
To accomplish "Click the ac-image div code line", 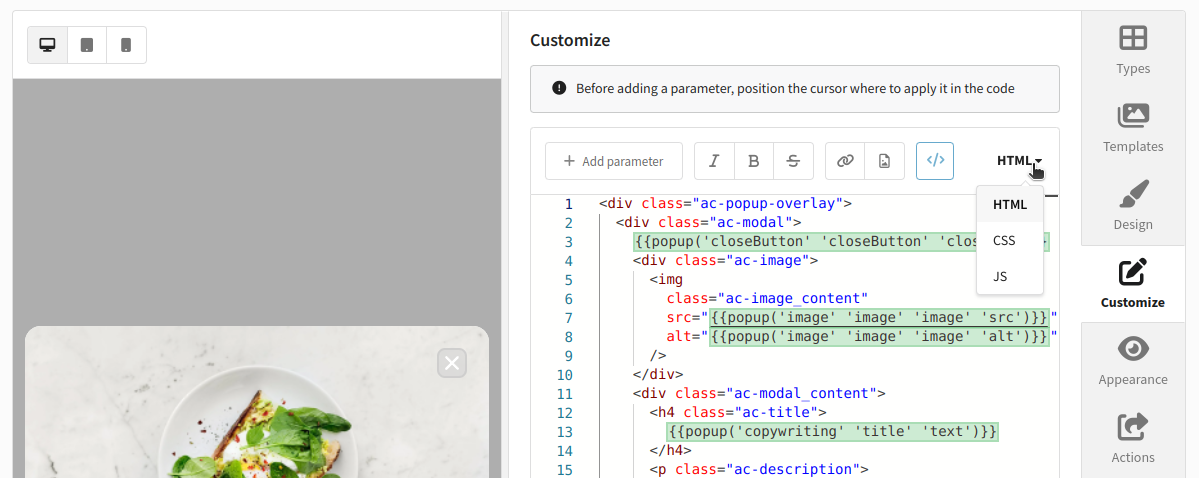I will (x=726, y=261).
